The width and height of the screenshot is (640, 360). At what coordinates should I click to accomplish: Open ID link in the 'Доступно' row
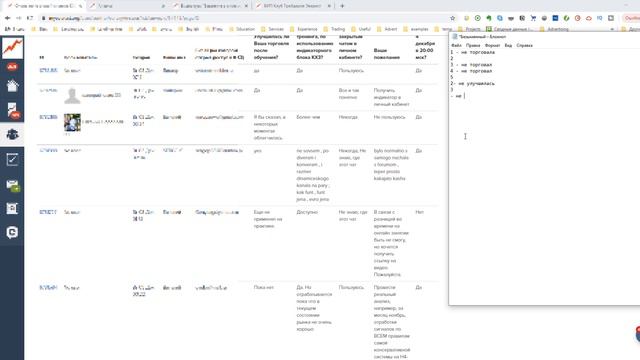point(48,212)
